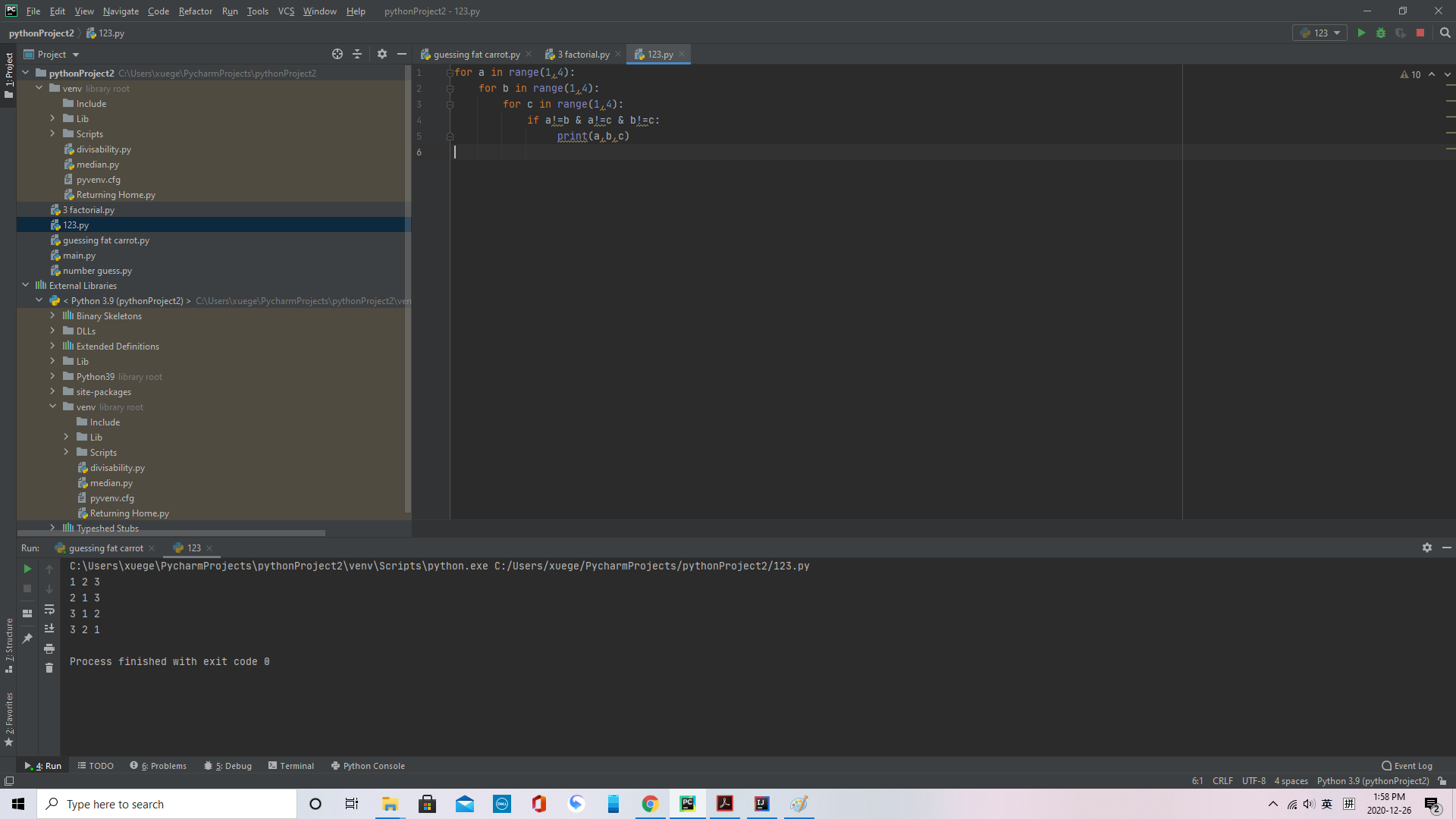1456x819 pixels.
Task: Collapse the top venv library root folder
Action: coord(39,88)
